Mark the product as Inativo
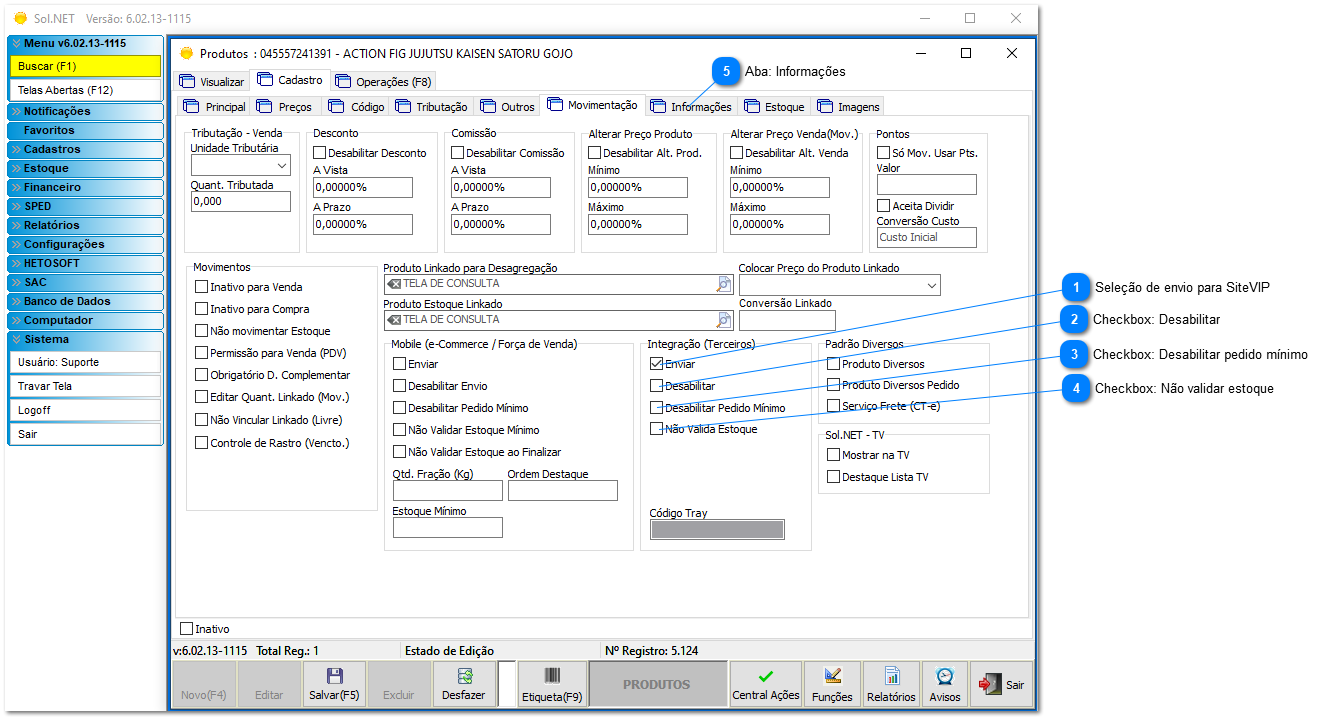Image resolution: width=1324 pixels, height=720 pixels. (185, 628)
